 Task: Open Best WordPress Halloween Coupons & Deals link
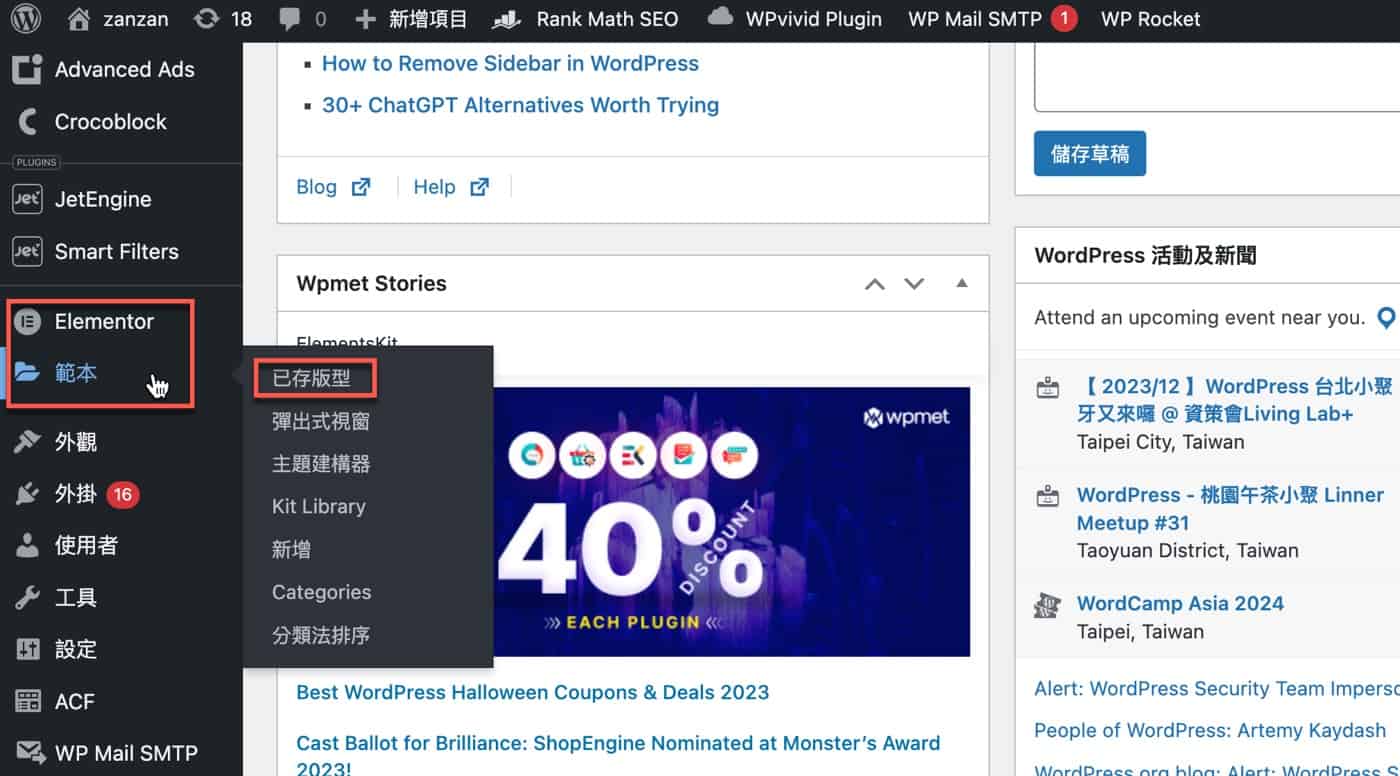click(x=533, y=692)
